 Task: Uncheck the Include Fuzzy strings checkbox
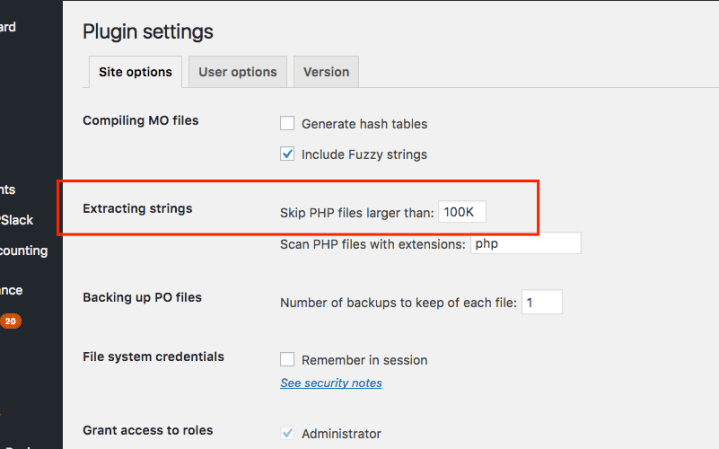[x=287, y=154]
